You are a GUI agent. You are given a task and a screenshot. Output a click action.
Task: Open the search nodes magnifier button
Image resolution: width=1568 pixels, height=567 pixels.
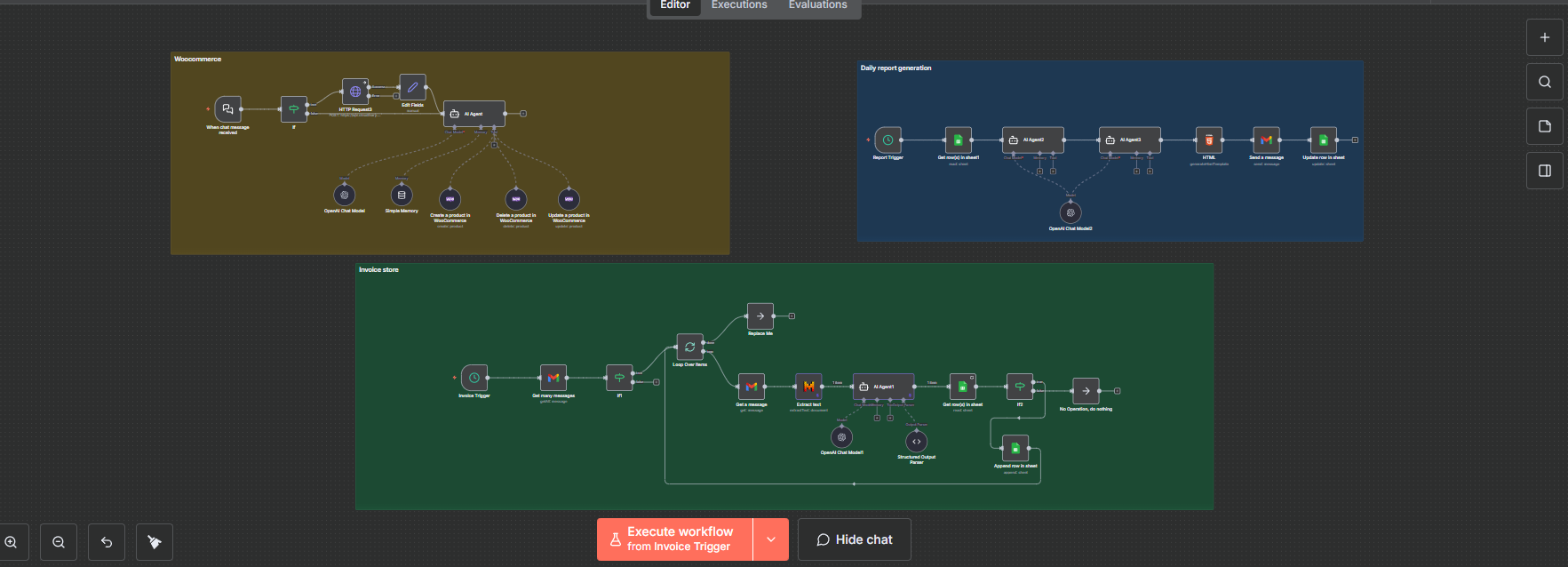pyautogui.click(x=1544, y=82)
